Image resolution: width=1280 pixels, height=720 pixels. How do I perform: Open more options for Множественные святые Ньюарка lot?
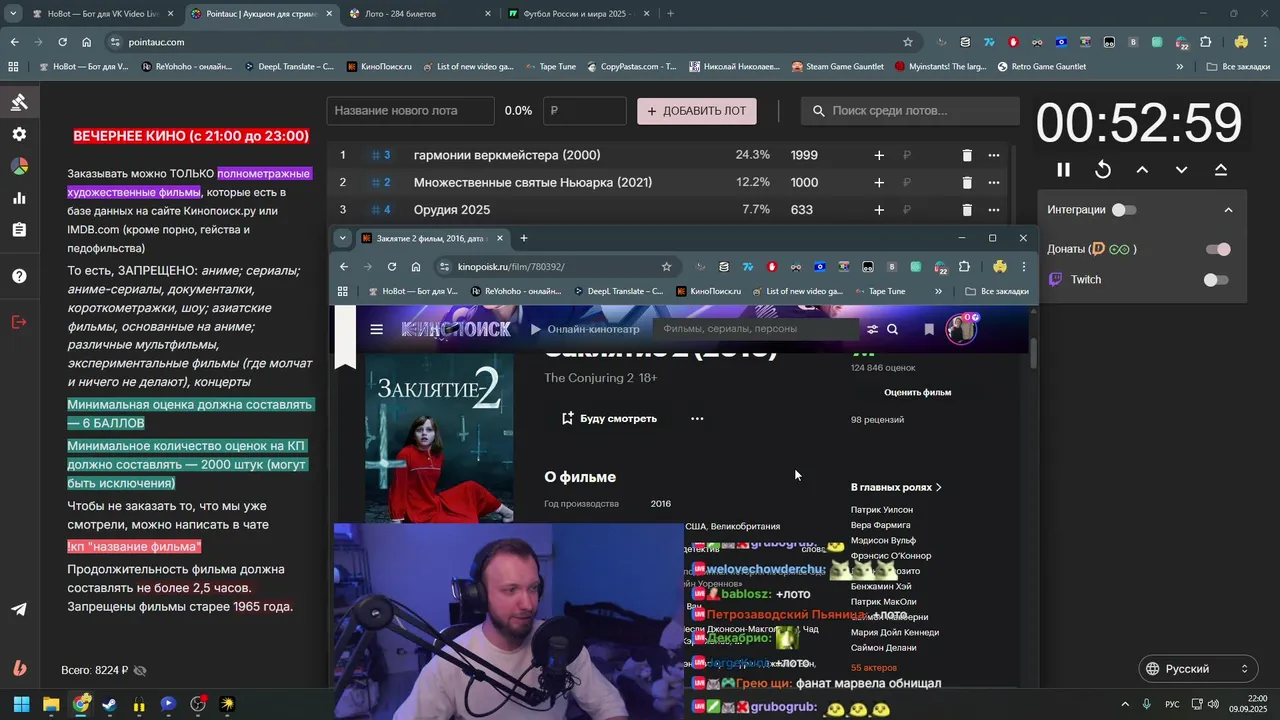point(994,183)
